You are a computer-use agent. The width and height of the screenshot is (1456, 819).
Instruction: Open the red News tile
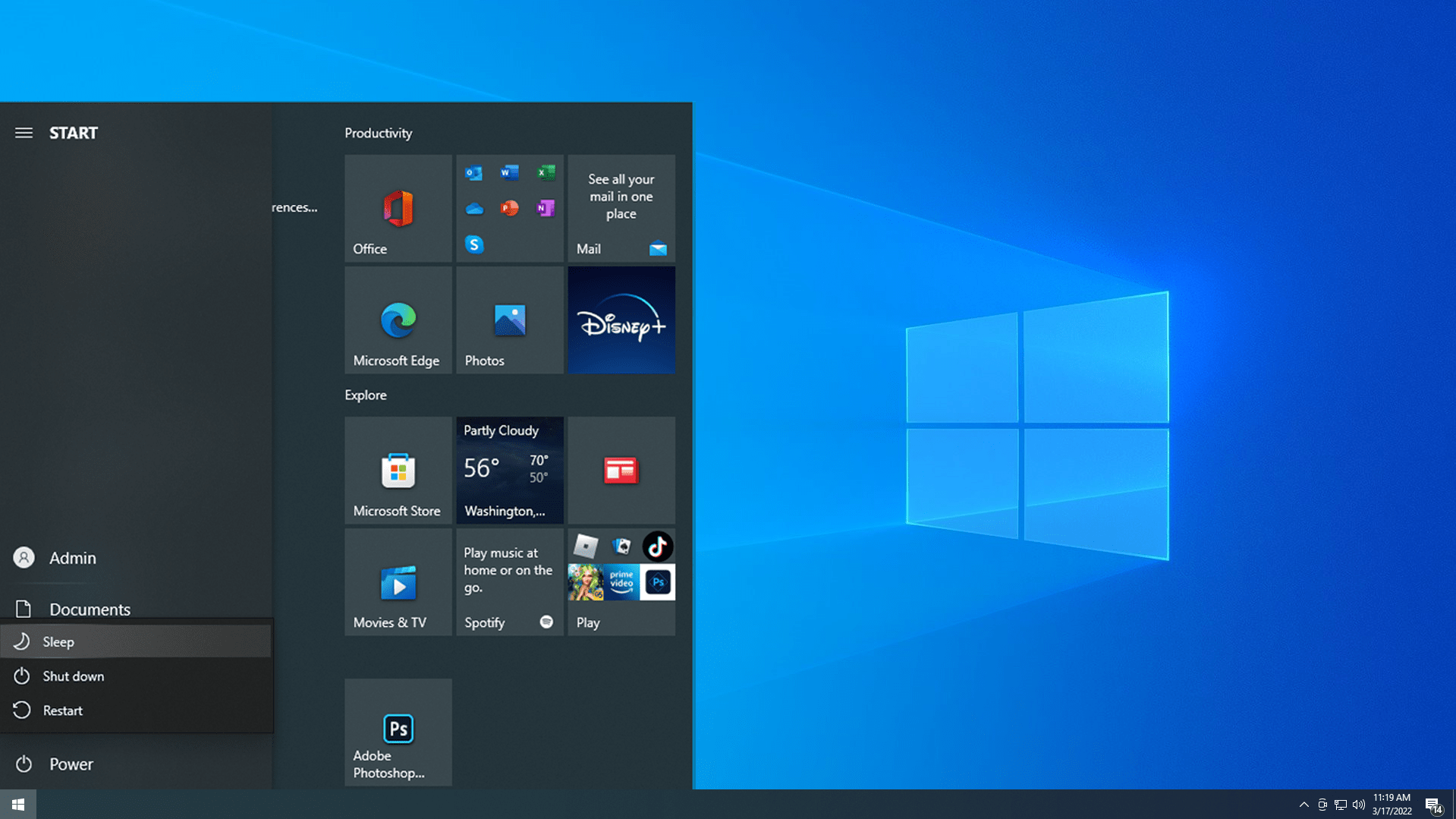pos(621,470)
